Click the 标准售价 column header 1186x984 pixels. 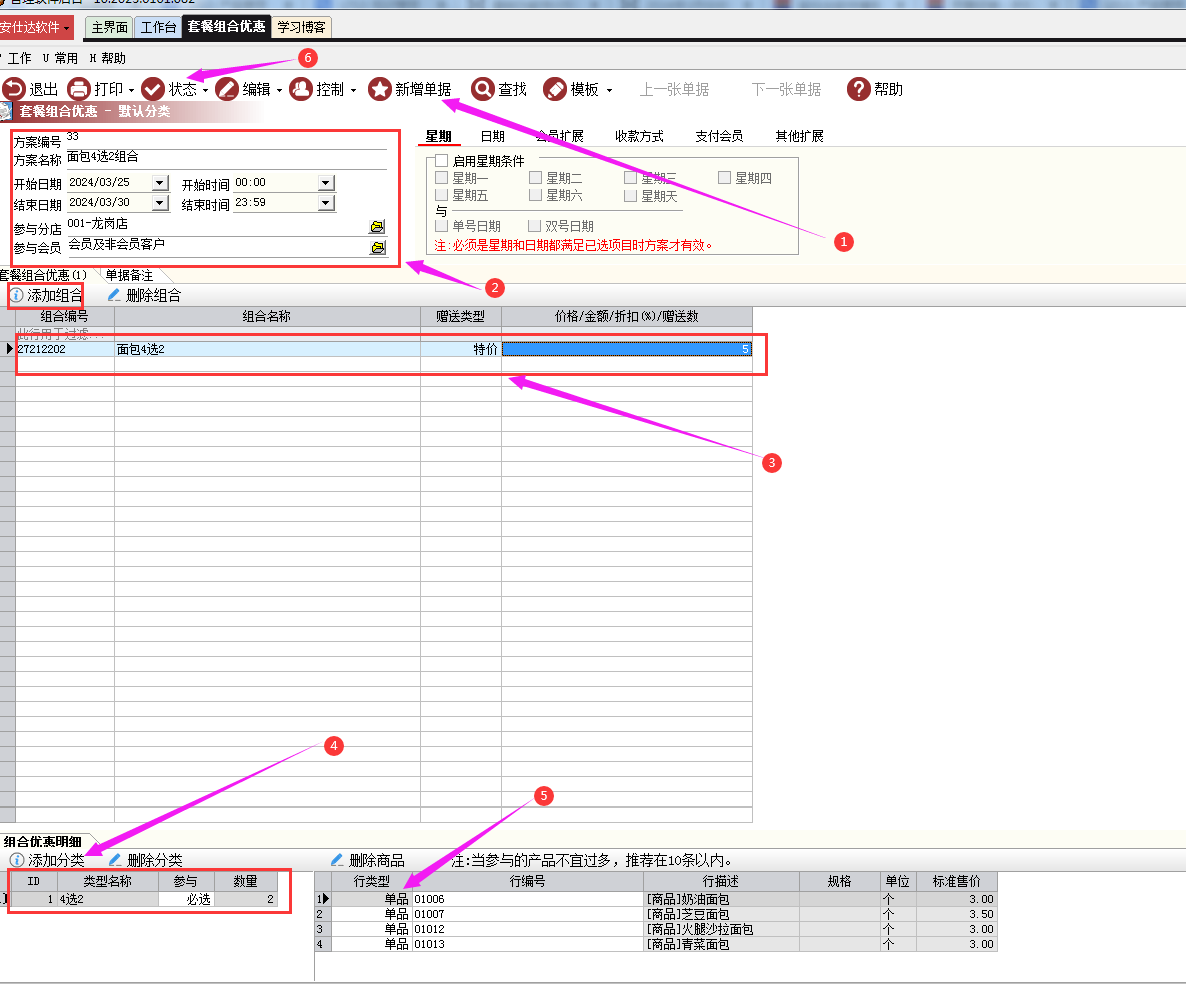pyautogui.click(x=957, y=882)
